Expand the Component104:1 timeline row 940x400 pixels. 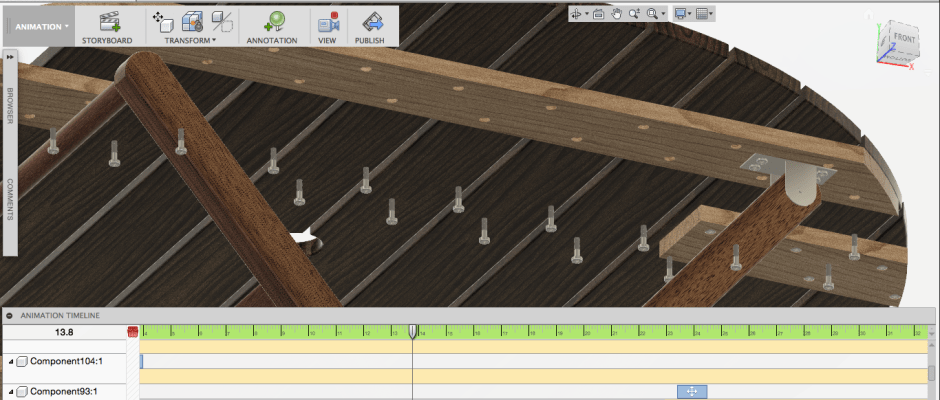11,361
